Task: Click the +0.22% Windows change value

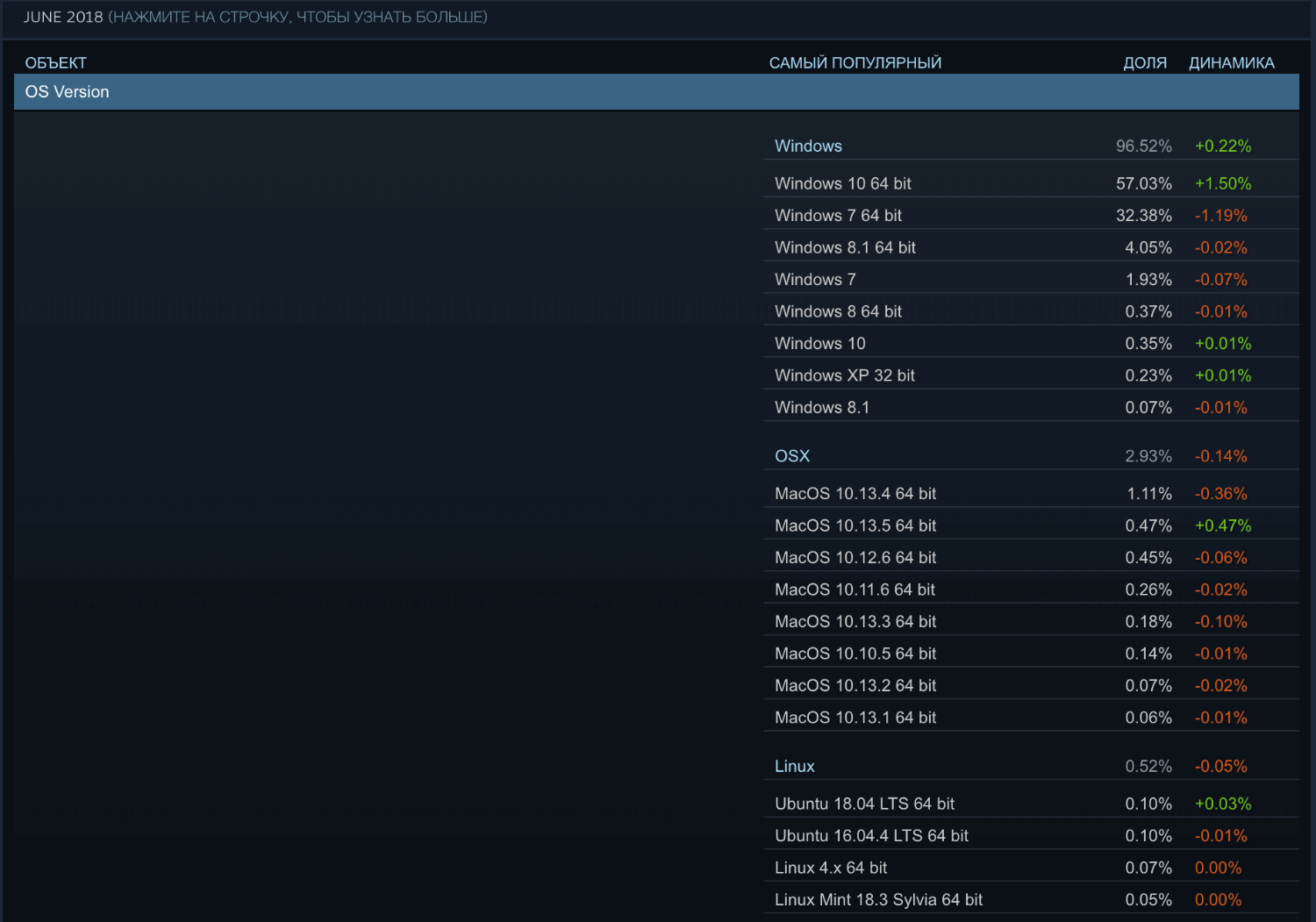Action: coord(1223,147)
